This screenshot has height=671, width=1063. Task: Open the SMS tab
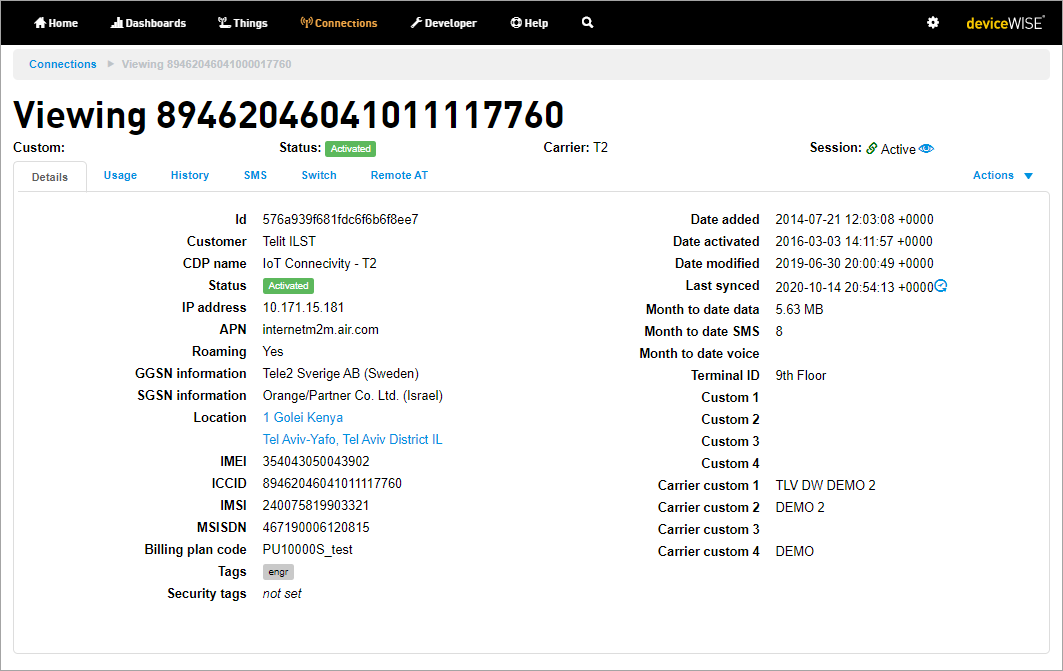pos(255,175)
